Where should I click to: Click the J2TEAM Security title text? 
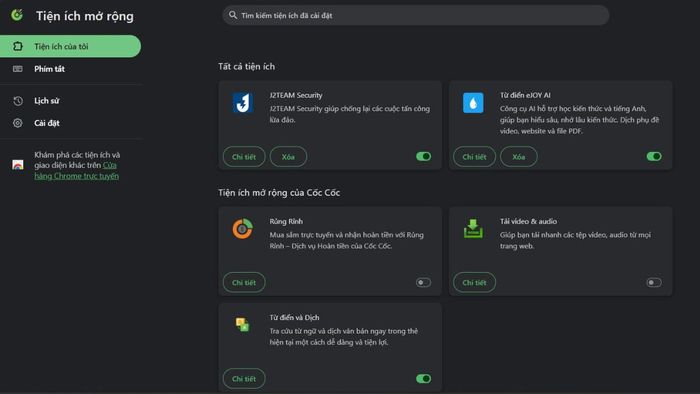point(296,95)
